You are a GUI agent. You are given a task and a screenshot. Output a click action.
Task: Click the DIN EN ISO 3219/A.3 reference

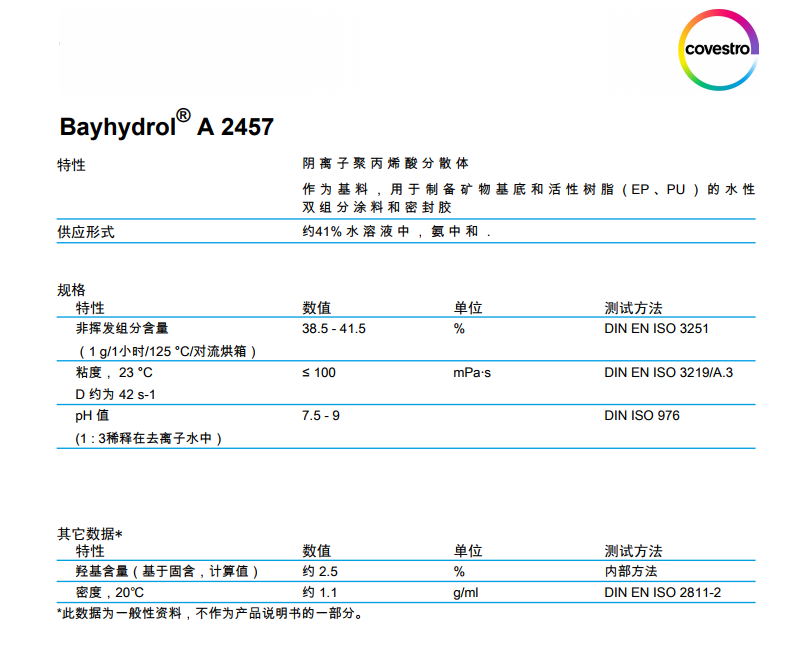(668, 372)
